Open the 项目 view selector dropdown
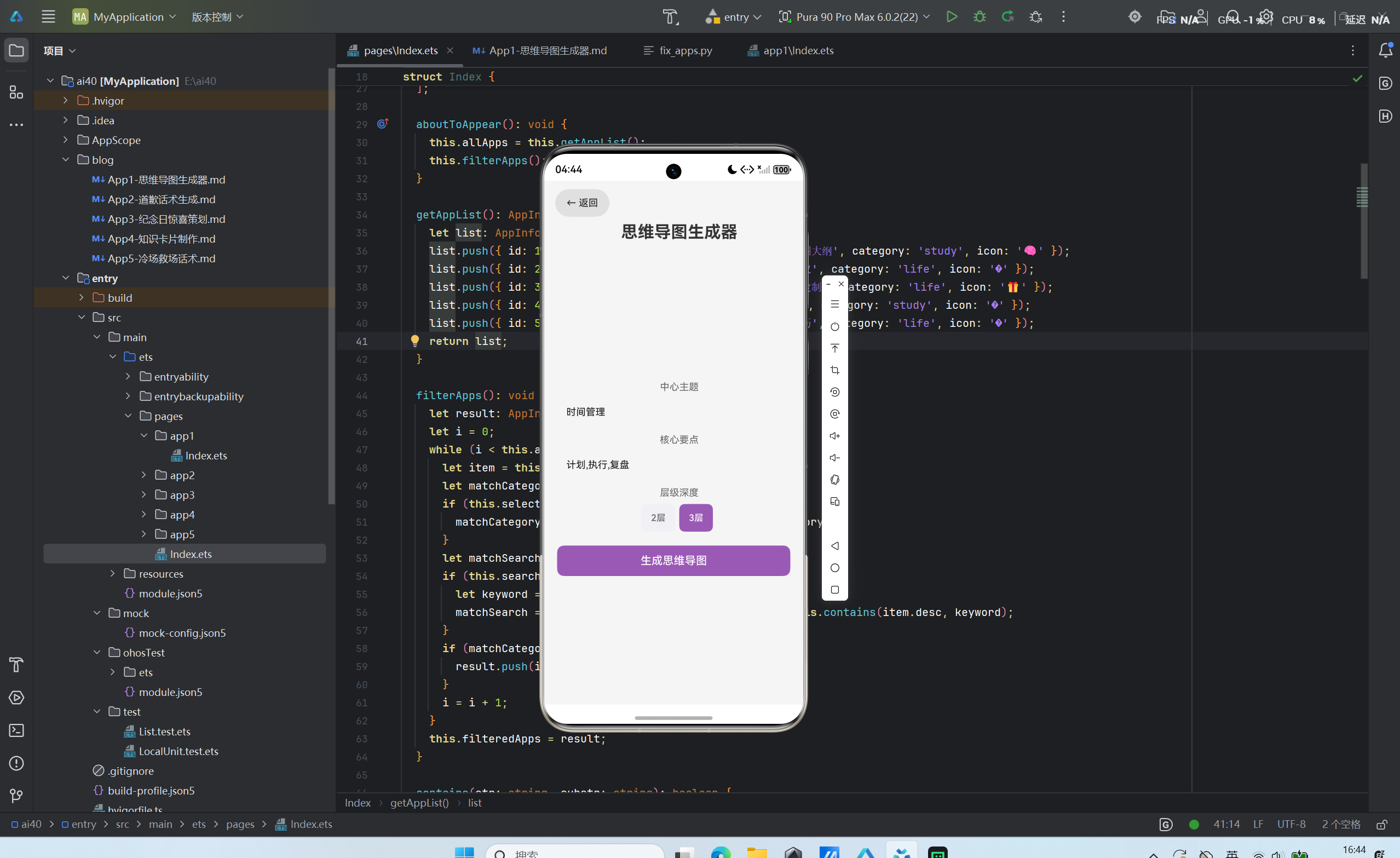Screen dimensions: 1400x858 pyautogui.click(x=59, y=50)
